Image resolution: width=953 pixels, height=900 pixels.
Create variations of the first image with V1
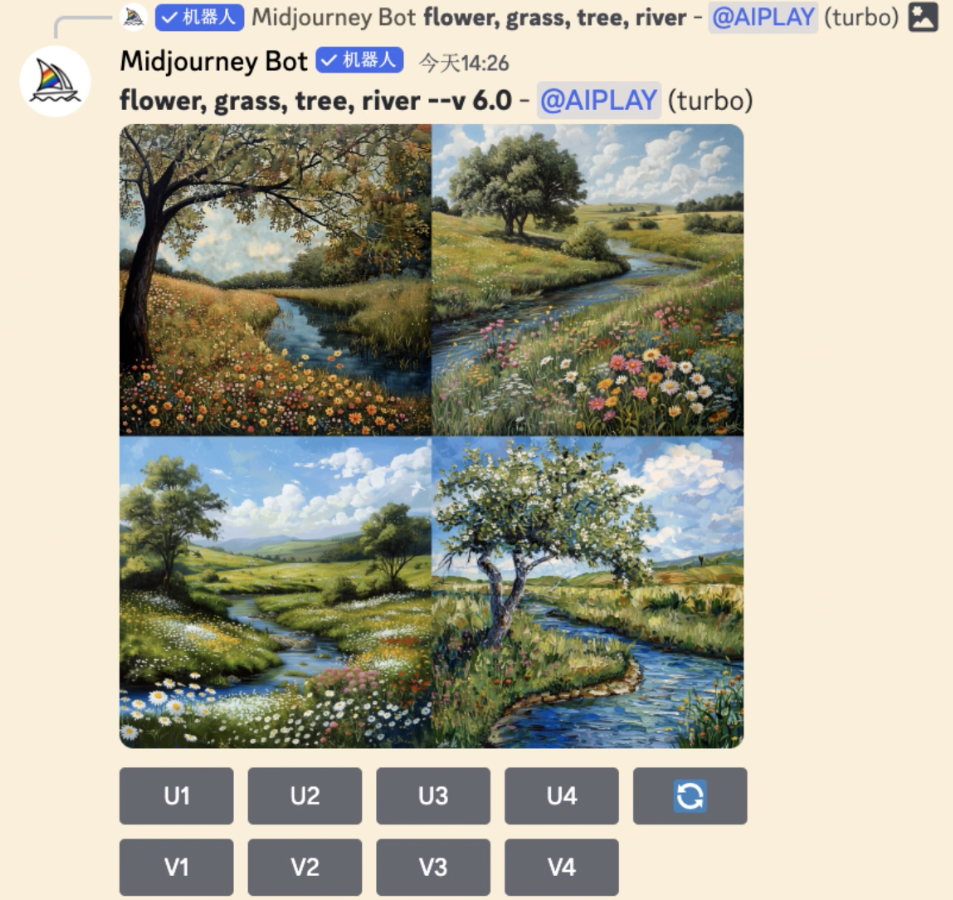[x=176, y=867]
